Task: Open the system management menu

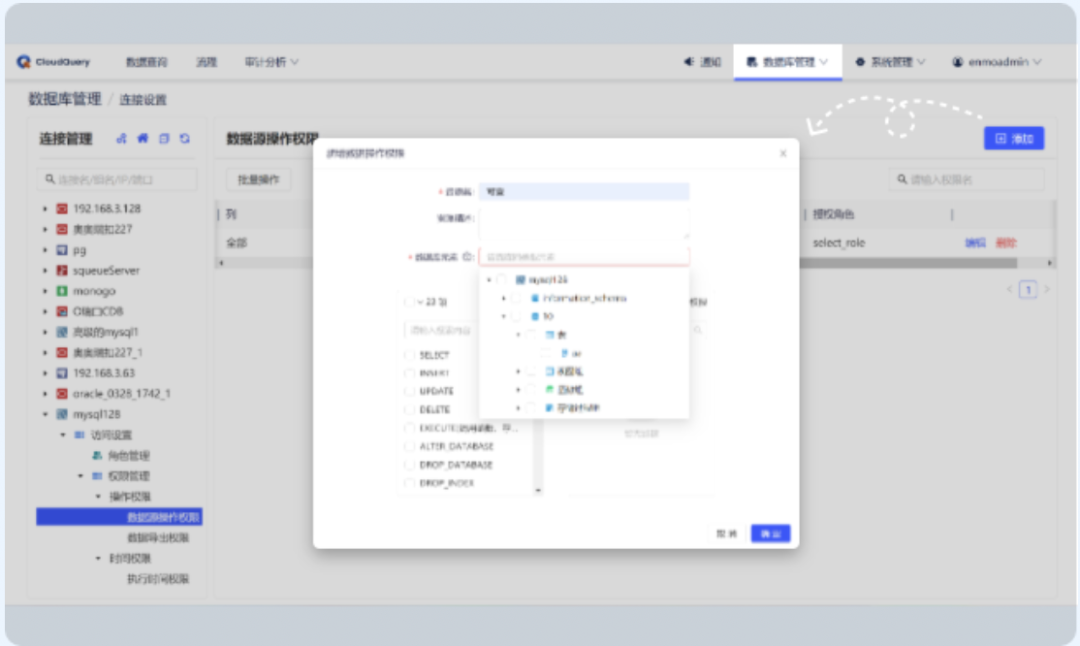Action: point(890,62)
